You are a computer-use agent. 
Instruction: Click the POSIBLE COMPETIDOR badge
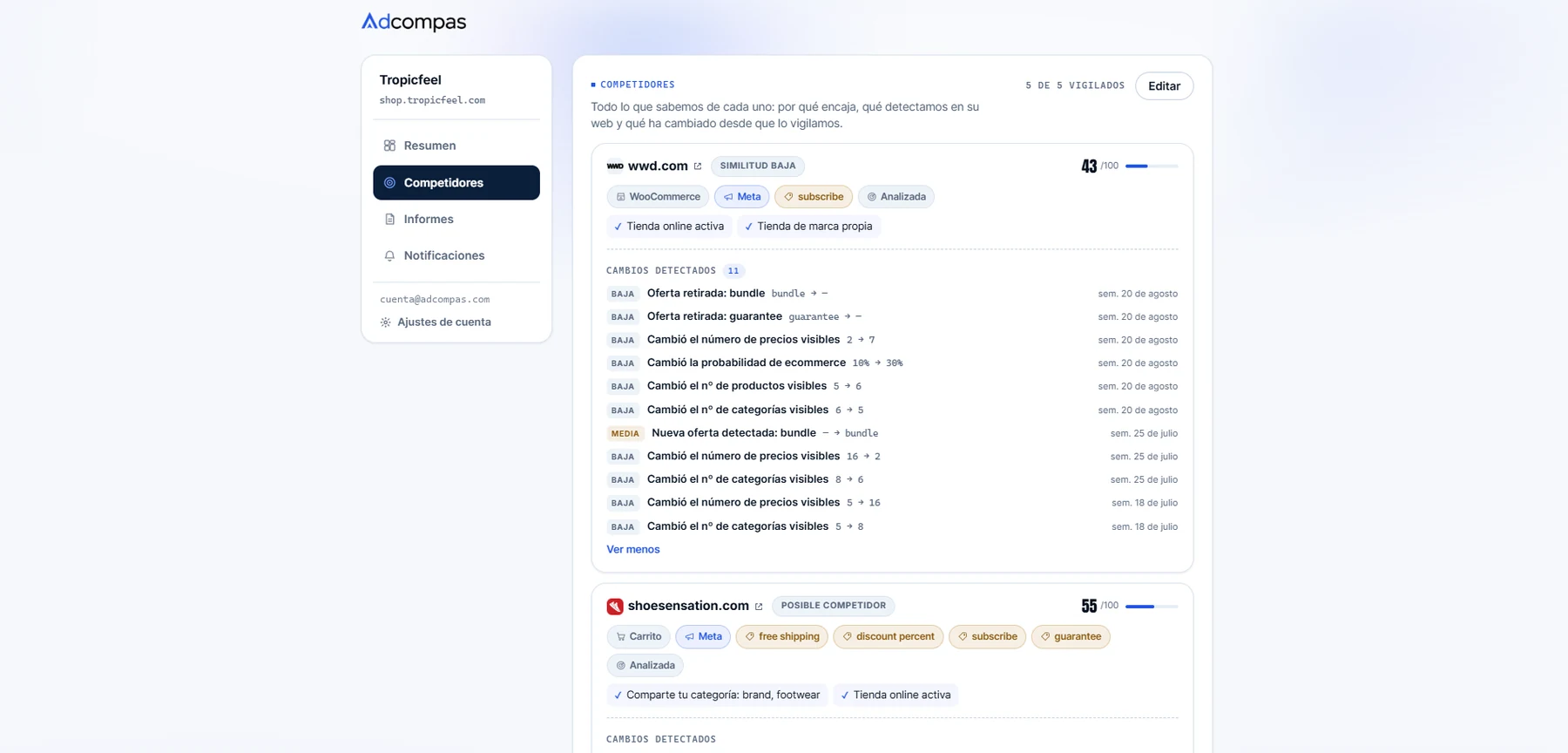834,606
